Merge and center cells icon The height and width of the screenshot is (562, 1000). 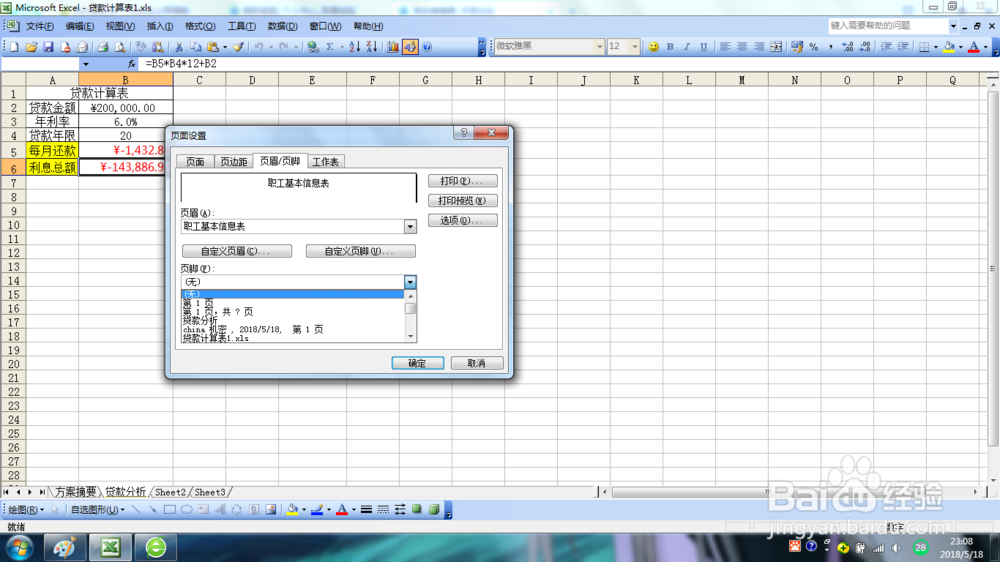click(x=776, y=47)
